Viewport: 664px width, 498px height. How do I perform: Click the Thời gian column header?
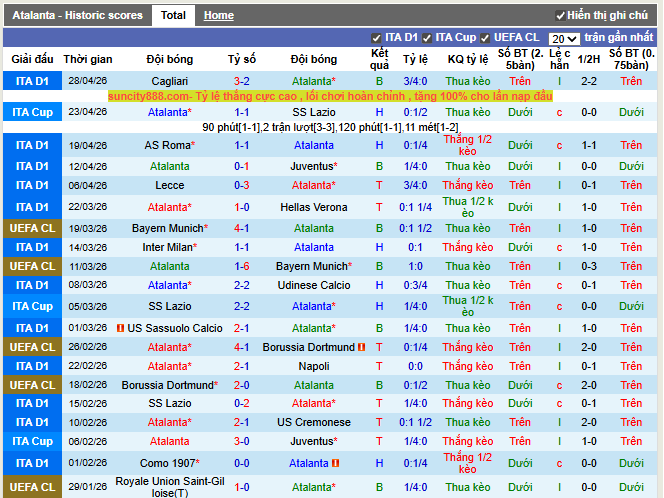88,59
